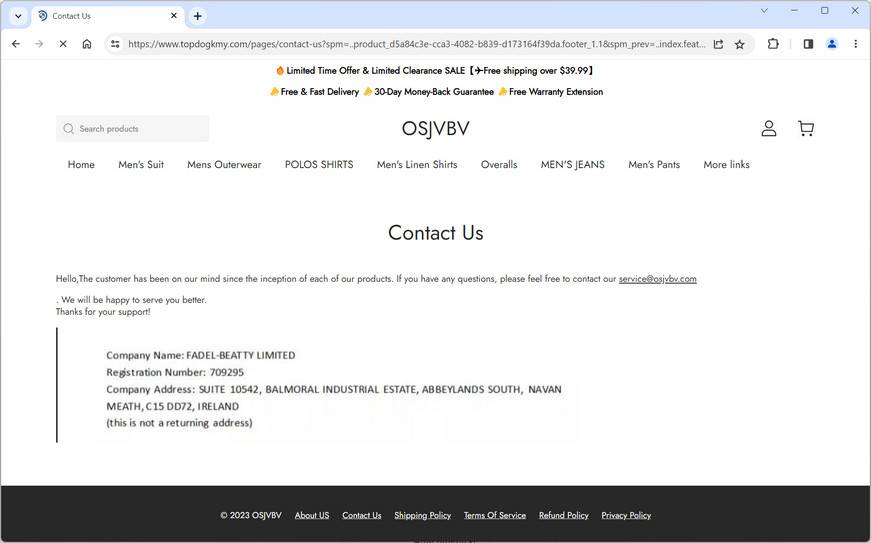Click the Search products field
The width and height of the screenshot is (871, 543).
[133, 129]
